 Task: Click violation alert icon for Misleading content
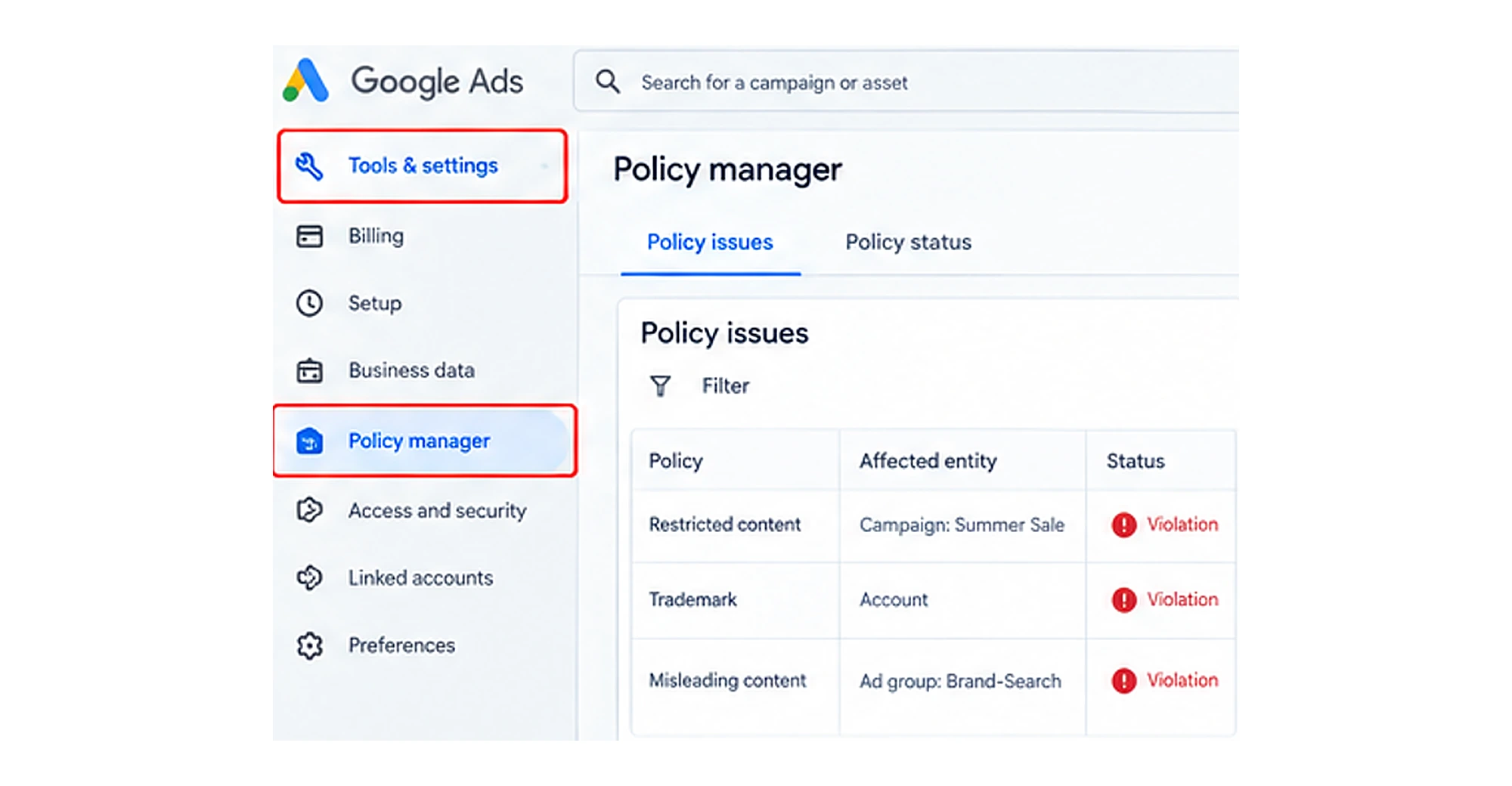click(x=1124, y=681)
